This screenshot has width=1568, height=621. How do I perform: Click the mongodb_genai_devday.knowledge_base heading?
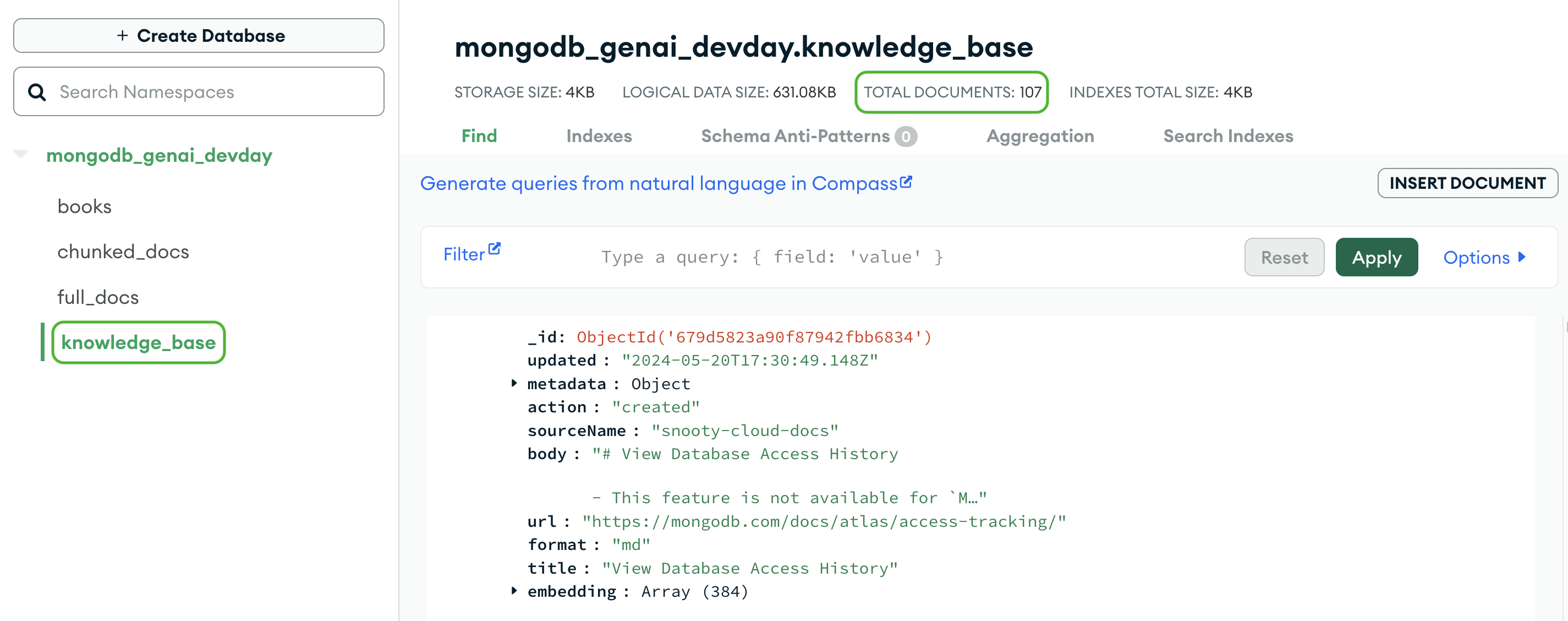click(743, 47)
